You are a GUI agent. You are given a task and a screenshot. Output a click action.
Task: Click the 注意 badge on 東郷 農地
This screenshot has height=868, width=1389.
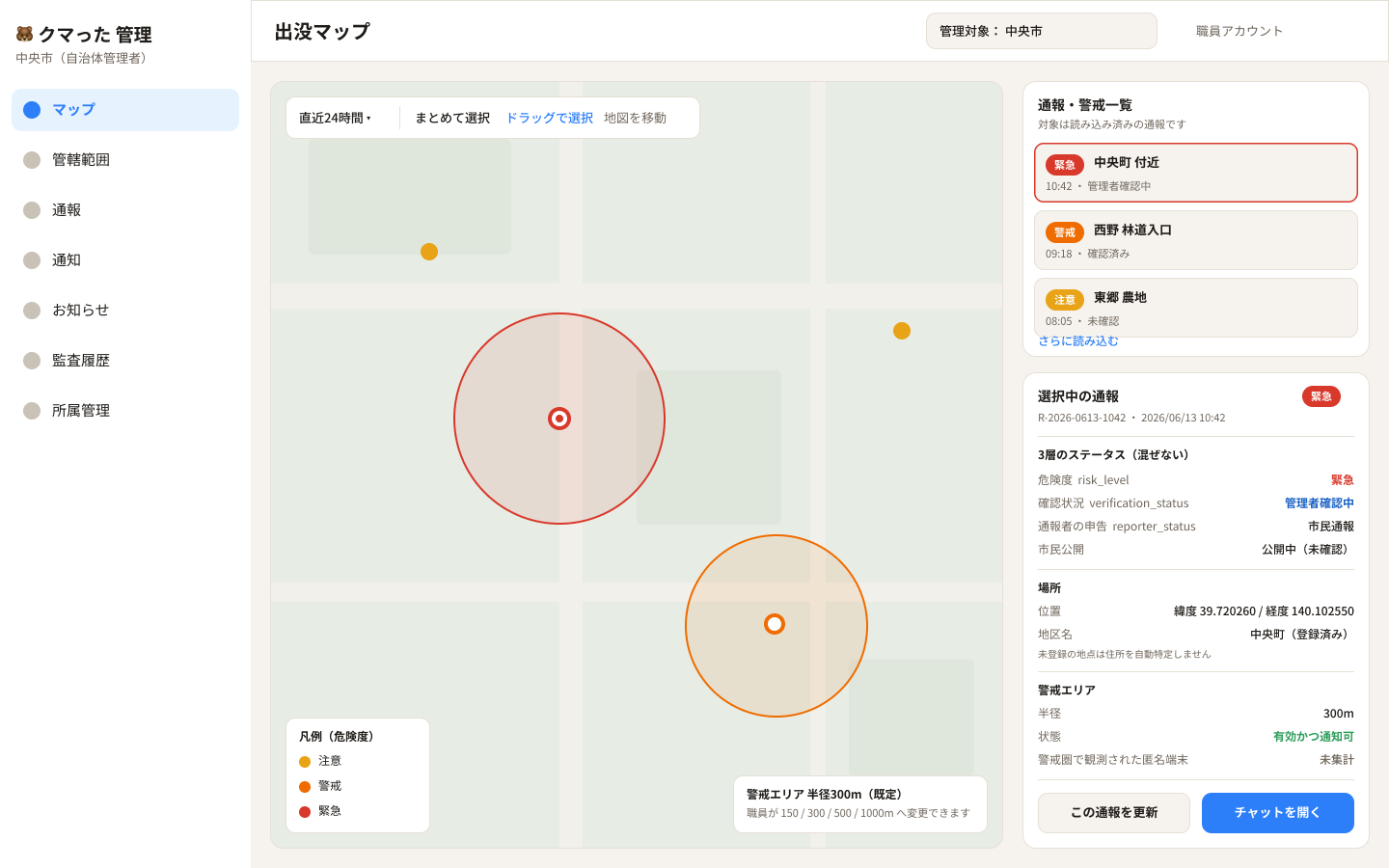1065,300
